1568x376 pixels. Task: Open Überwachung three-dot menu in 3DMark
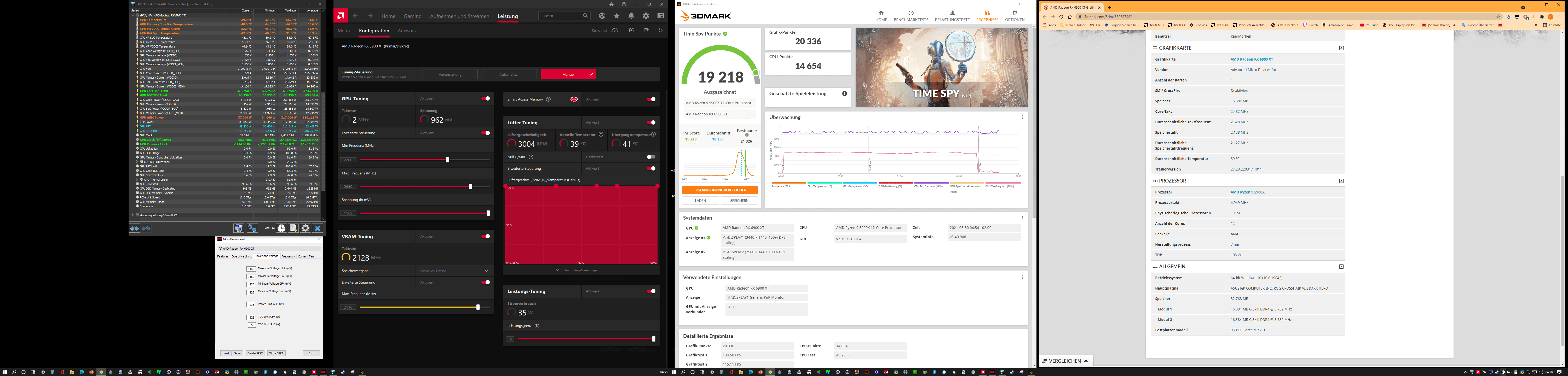(1023, 118)
